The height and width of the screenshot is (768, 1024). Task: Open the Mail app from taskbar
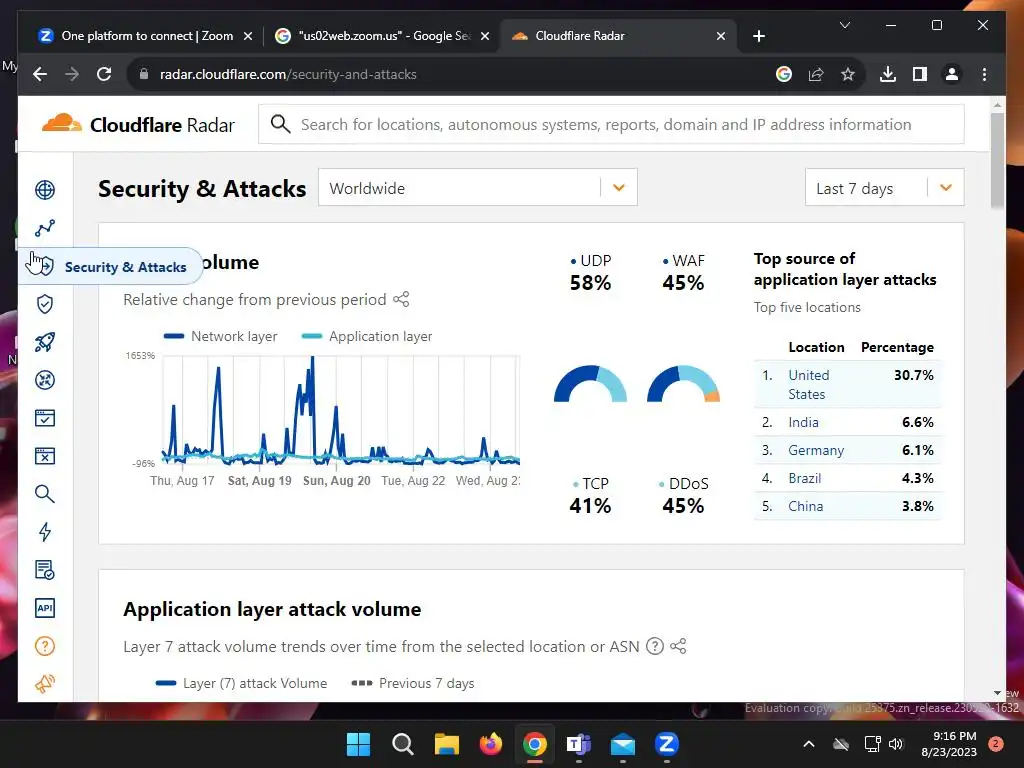click(622, 744)
